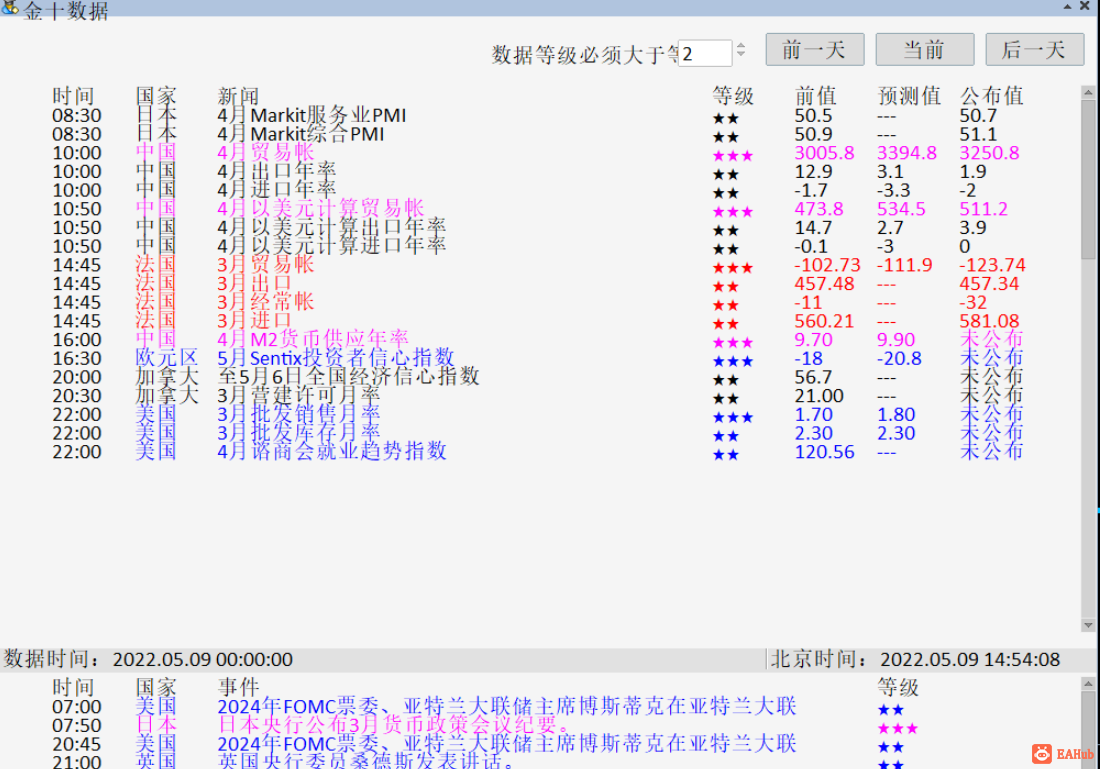Screen dimensions: 1103x769
Task: Click the 新闻 column header
Action: [x=238, y=96]
